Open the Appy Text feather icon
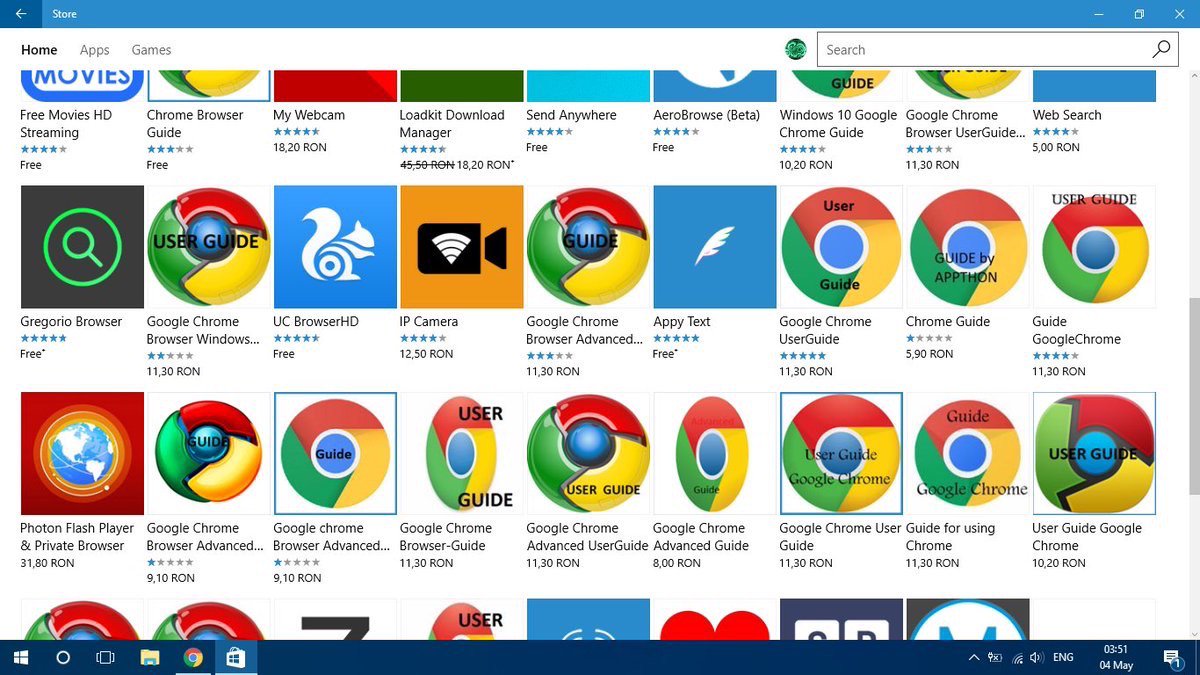Image resolution: width=1200 pixels, height=675 pixels. click(x=714, y=246)
